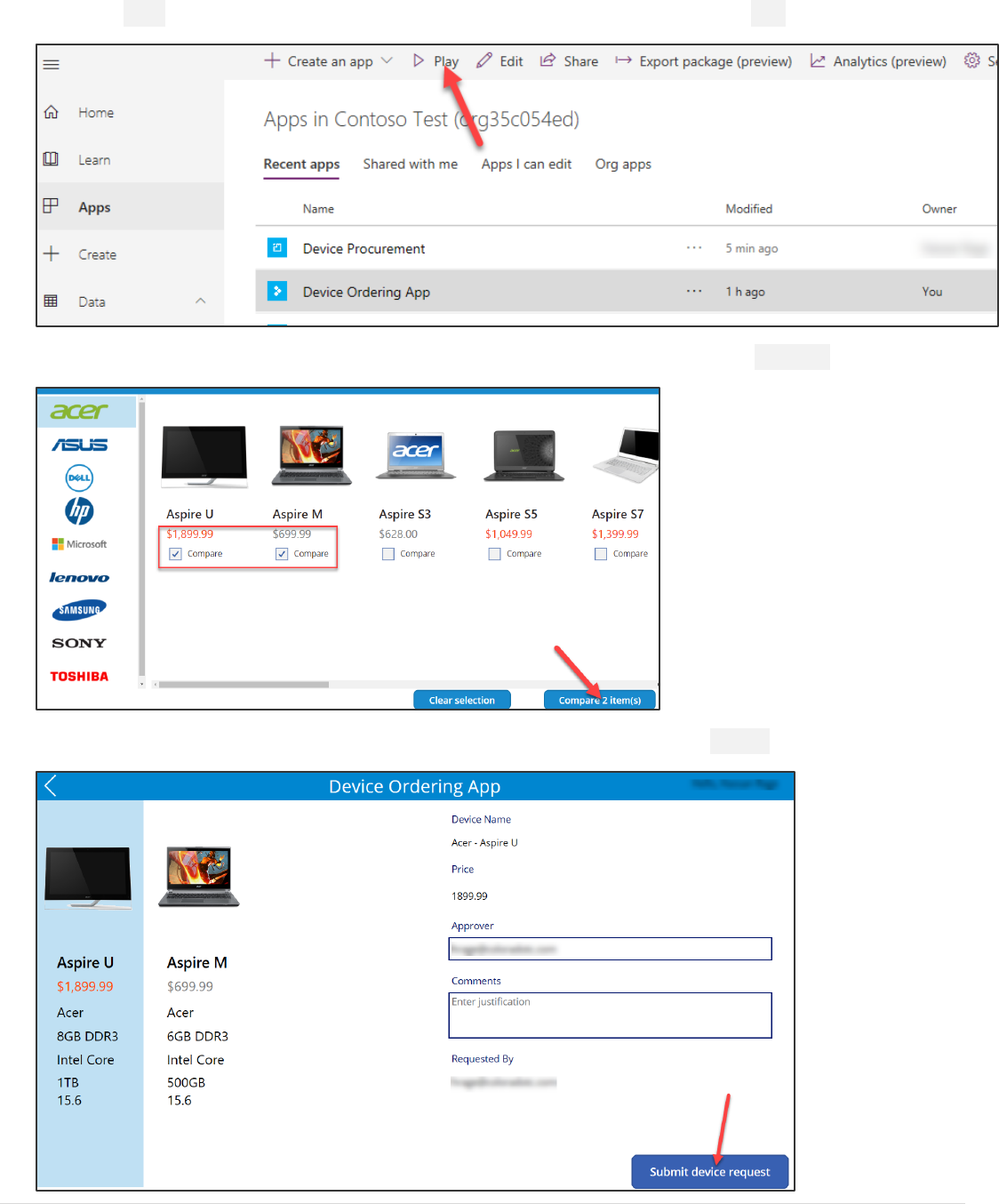Click the Aspire M laptop thumbnail in gallery
The width and height of the screenshot is (999, 1204).
[x=312, y=455]
